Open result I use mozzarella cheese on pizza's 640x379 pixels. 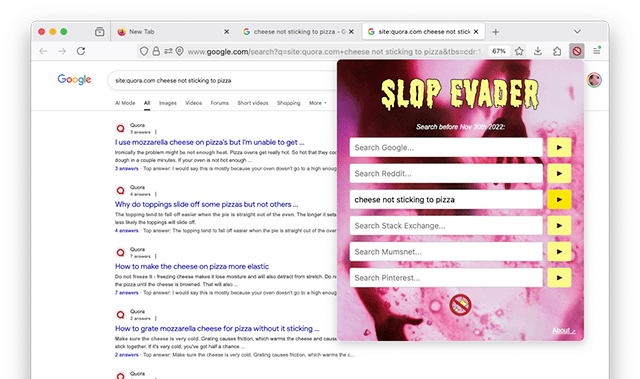(x=209, y=142)
